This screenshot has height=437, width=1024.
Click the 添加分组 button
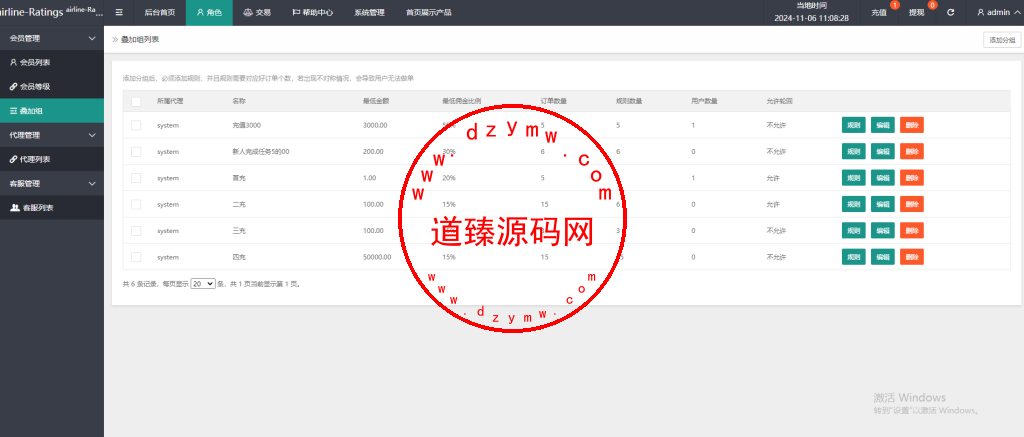[1002, 40]
